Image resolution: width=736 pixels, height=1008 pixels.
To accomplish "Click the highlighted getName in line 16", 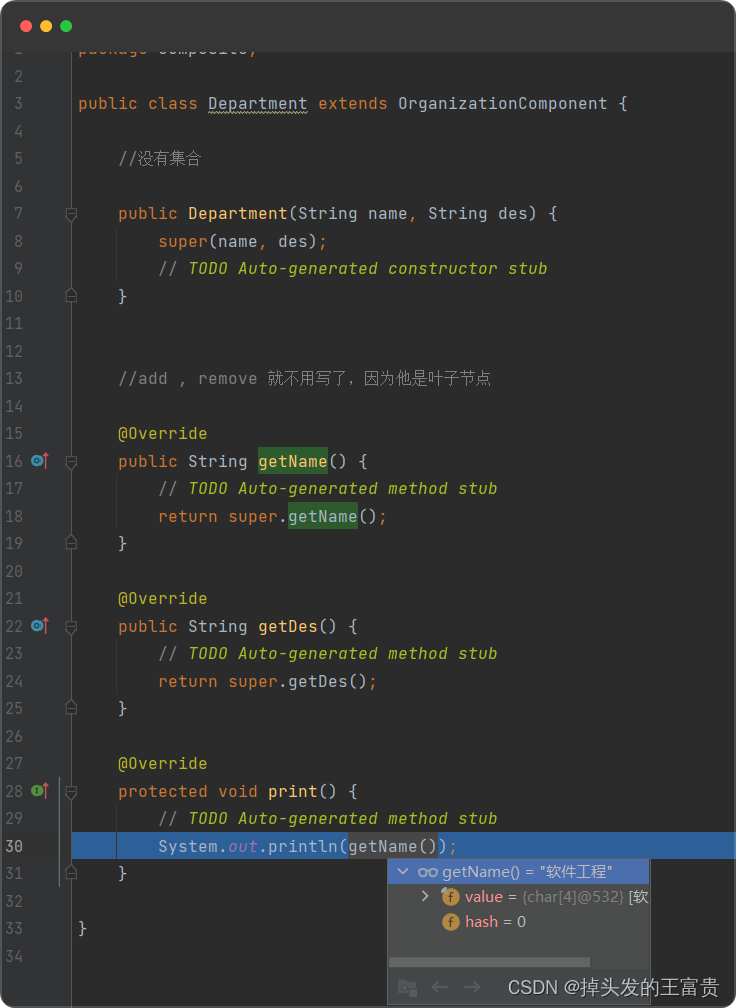I will (x=293, y=462).
